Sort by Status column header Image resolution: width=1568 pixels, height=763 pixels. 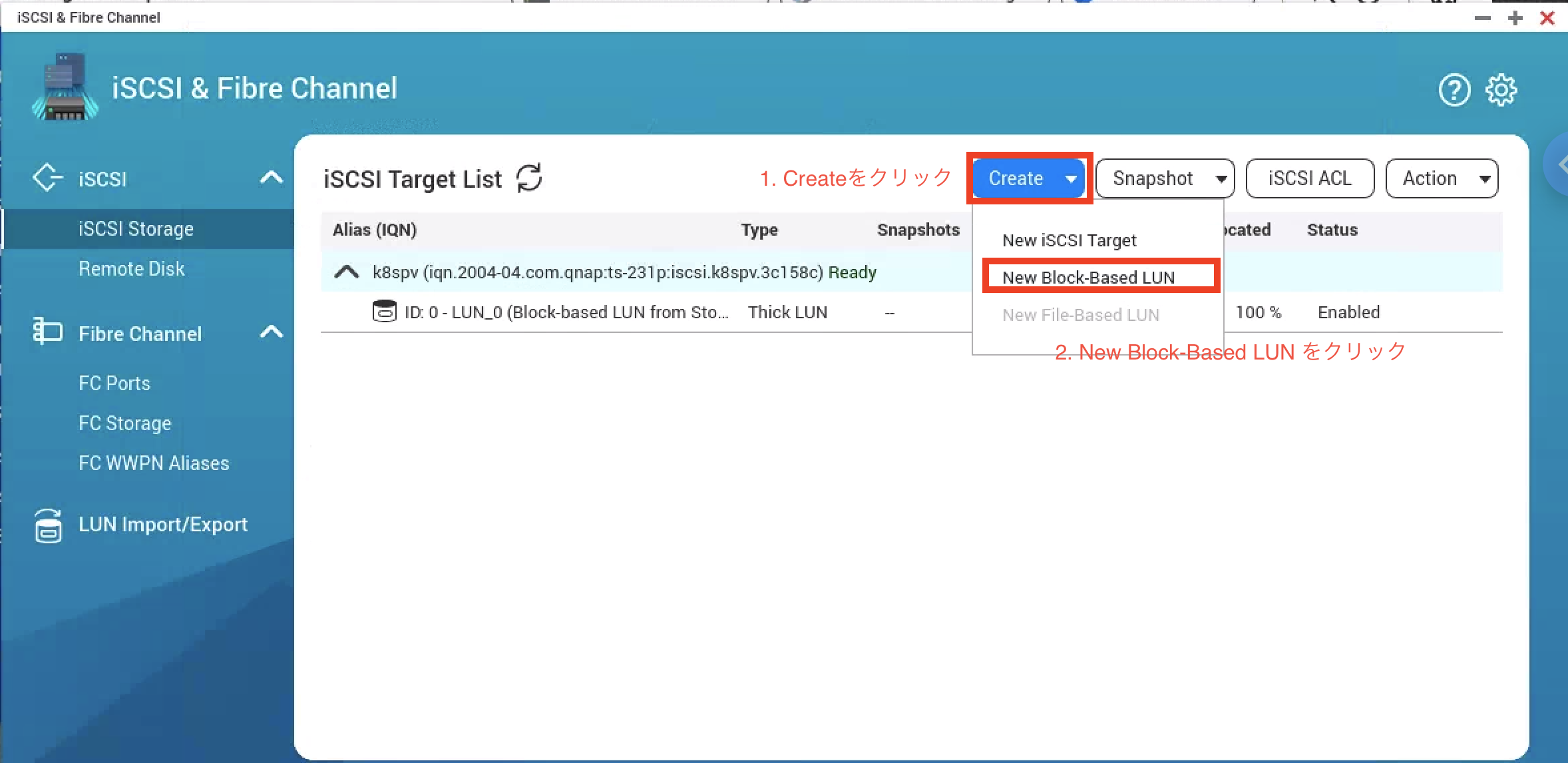(x=1332, y=230)
